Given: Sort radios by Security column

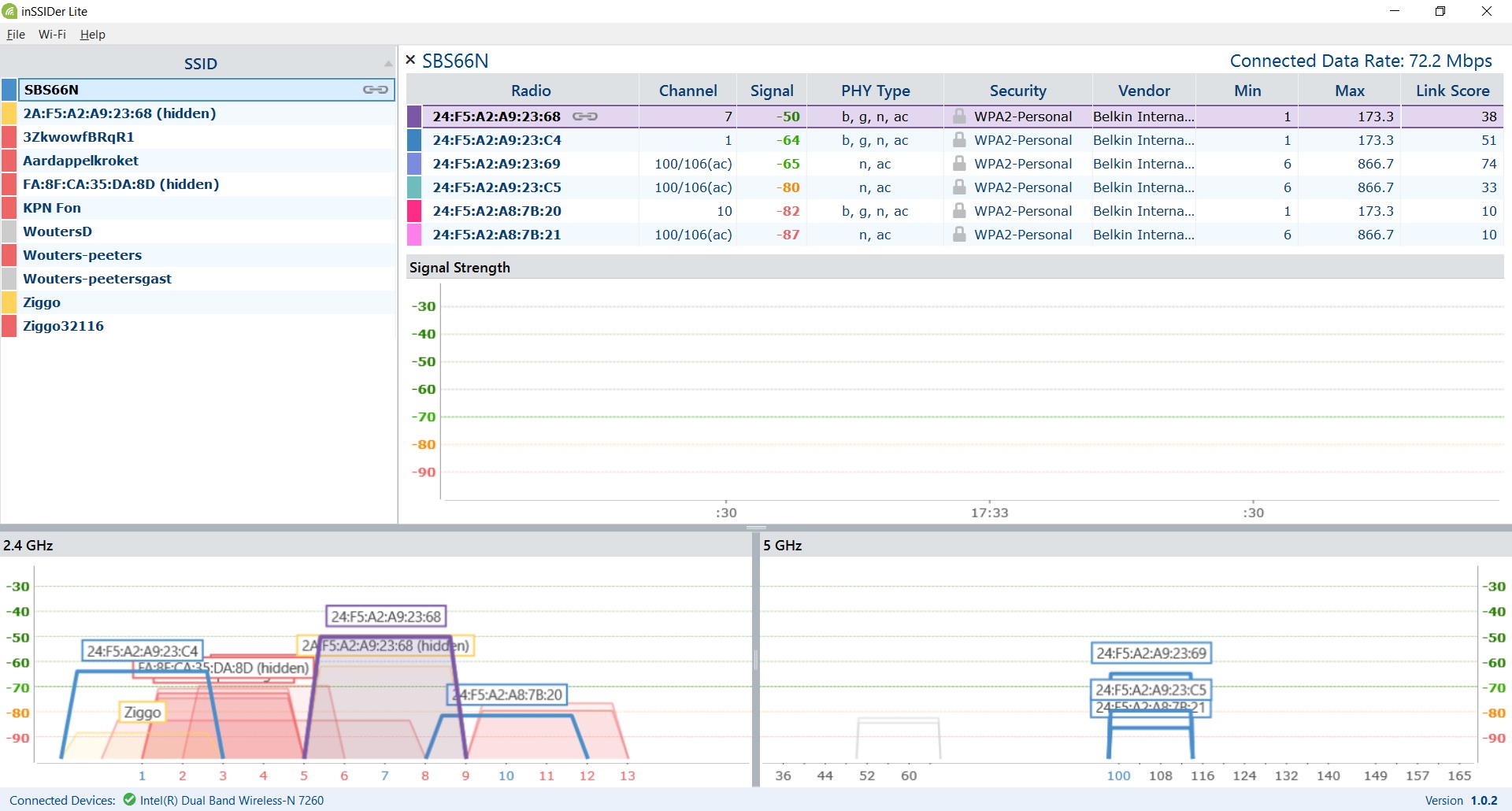Looking at the screenshot, I should [x=1017, y=91].
